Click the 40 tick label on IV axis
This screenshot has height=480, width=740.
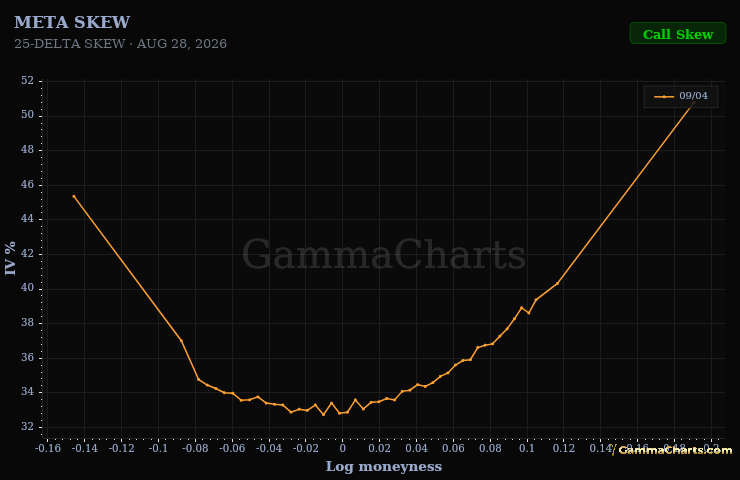[x=27, y=288]
